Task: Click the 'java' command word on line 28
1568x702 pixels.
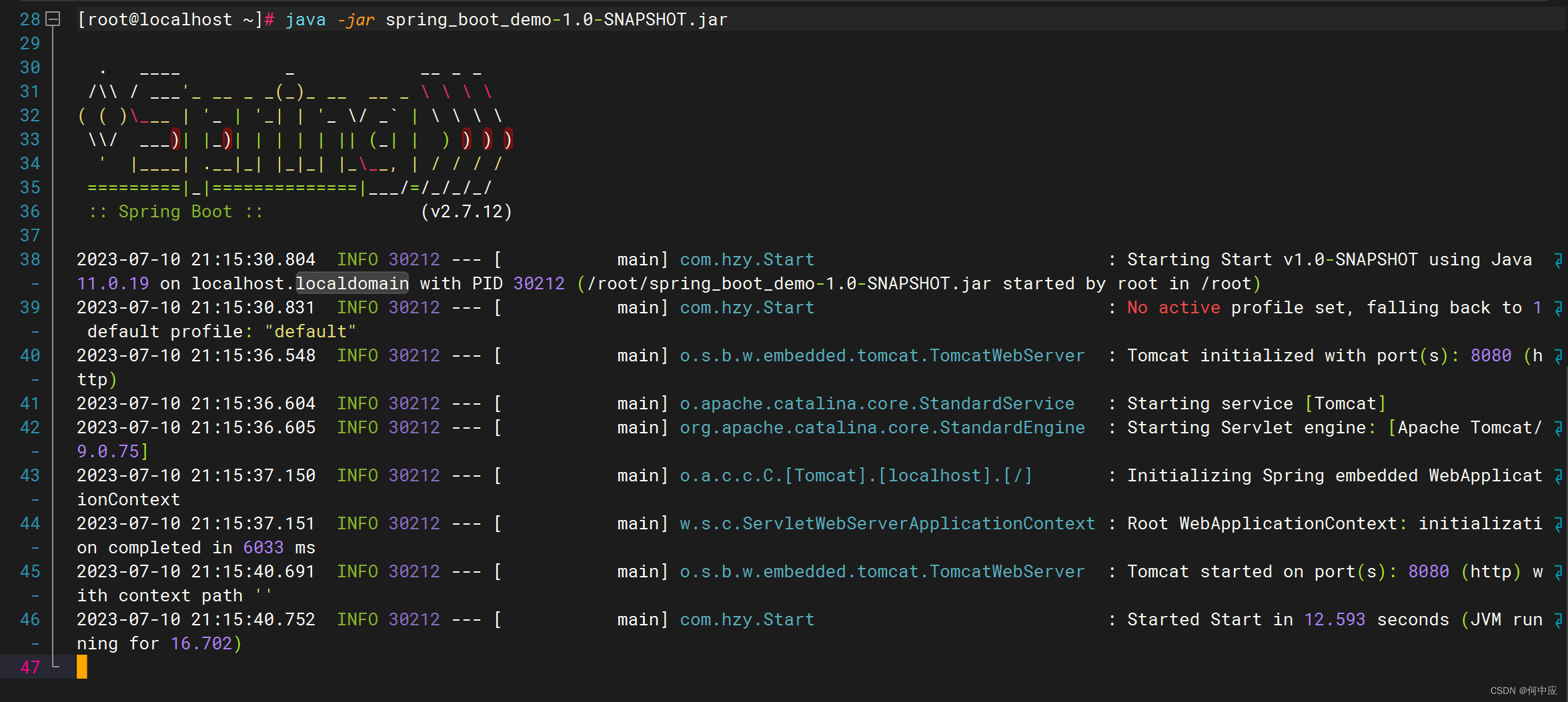Action: point(305,19)
